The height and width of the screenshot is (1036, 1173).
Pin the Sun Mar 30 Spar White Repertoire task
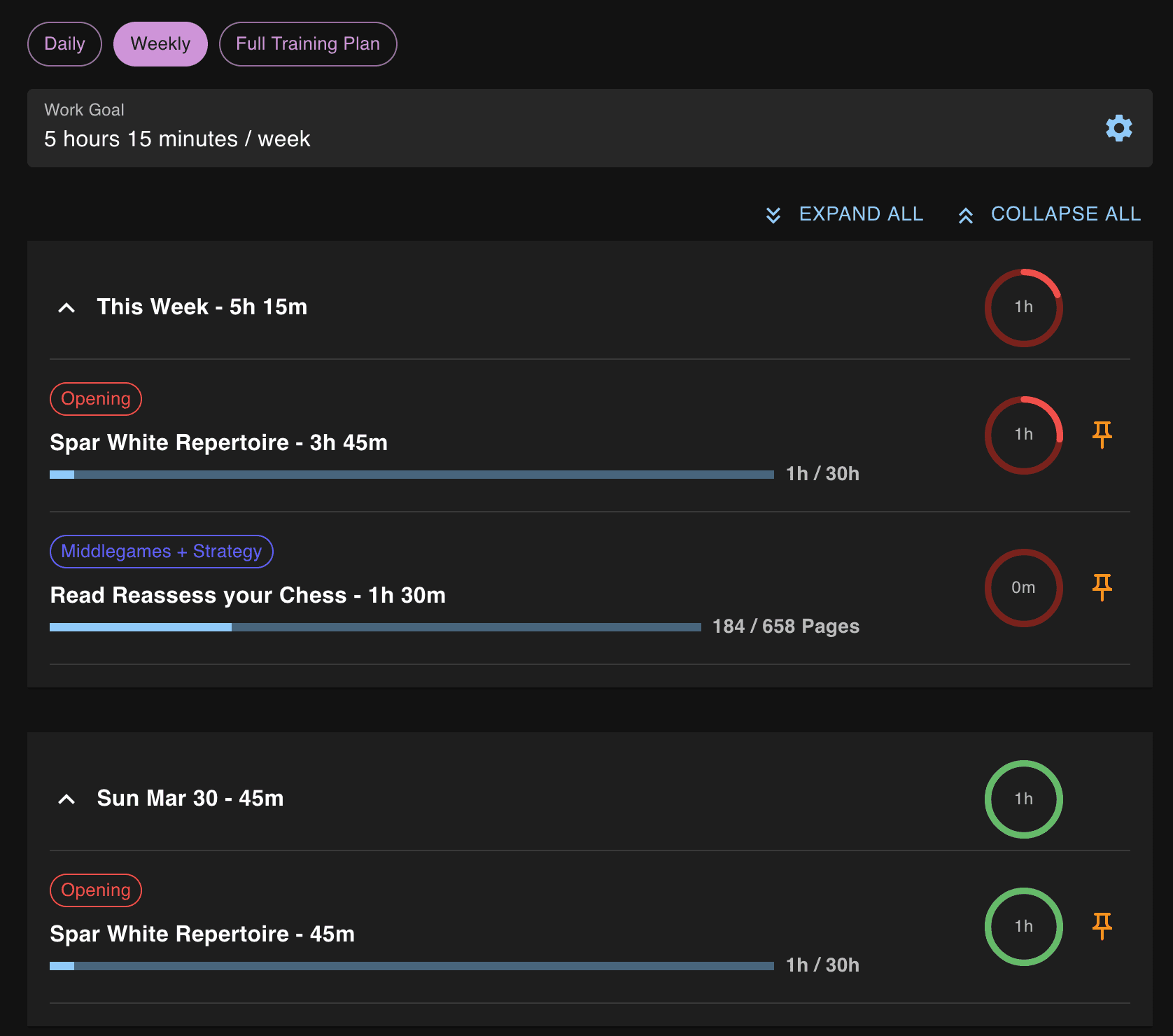tap(1102, 926)
